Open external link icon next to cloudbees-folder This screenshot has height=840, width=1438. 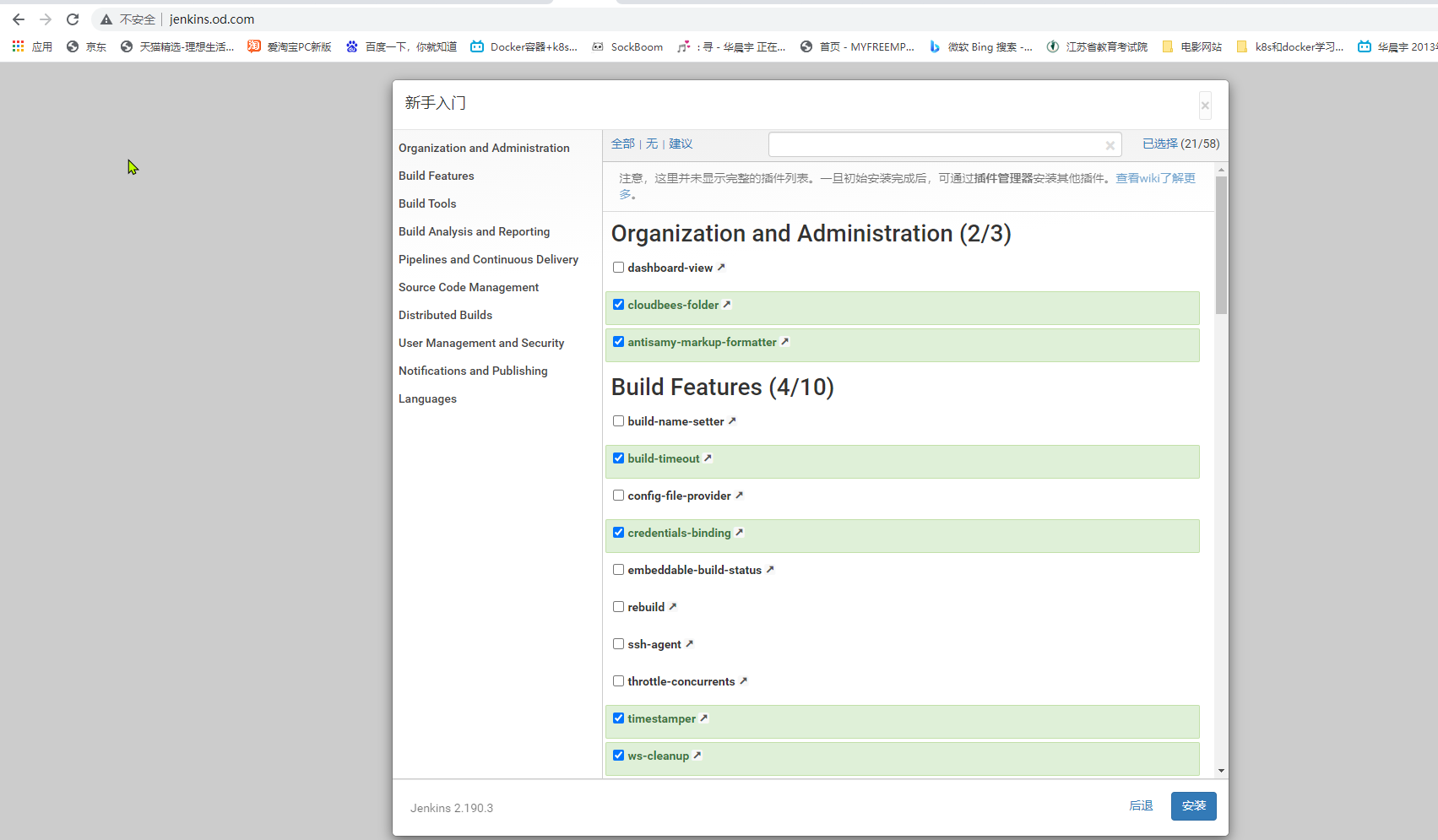727,304
